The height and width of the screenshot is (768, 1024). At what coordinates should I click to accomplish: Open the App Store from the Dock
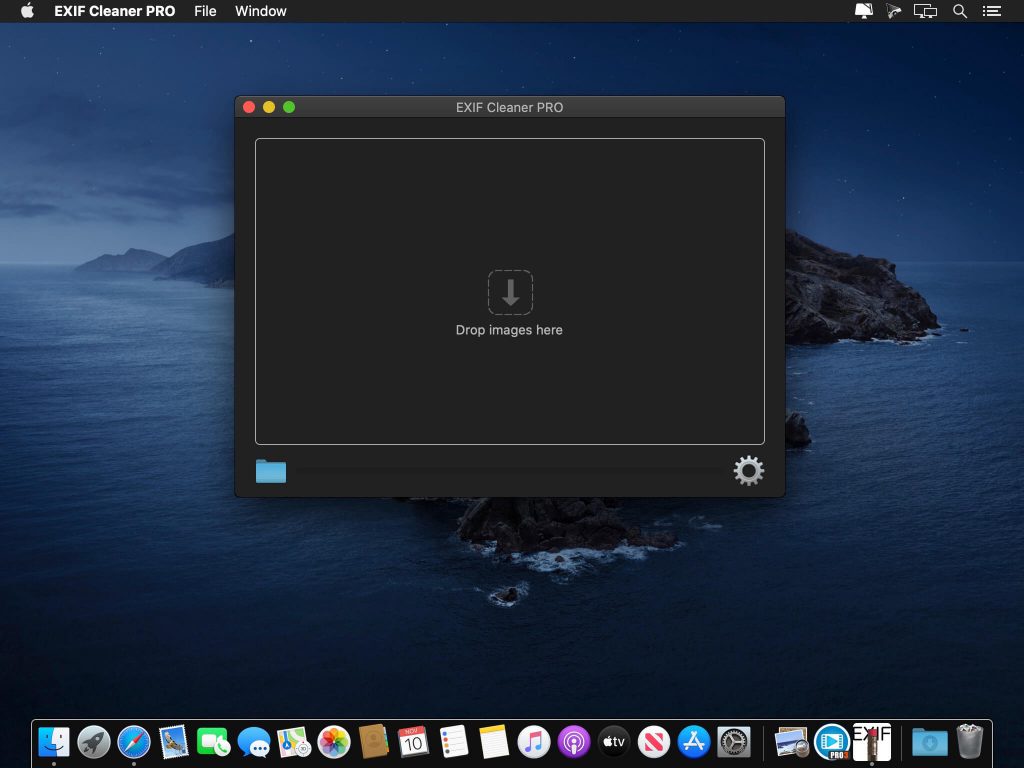click(693, 741)
